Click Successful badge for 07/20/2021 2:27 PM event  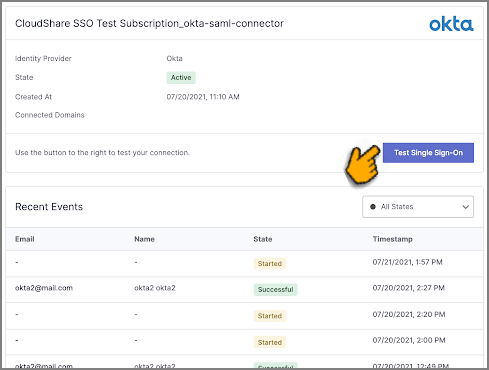point(275,289)
